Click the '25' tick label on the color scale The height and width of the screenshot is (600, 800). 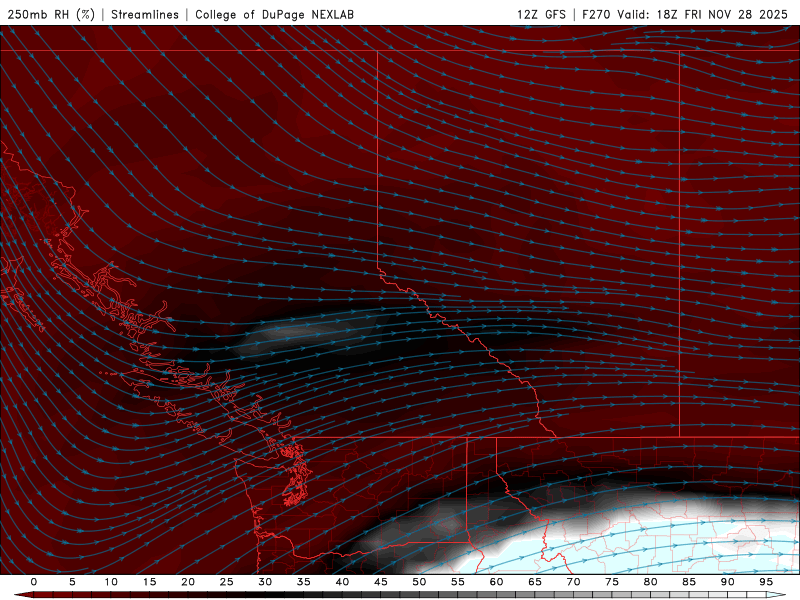227,582
